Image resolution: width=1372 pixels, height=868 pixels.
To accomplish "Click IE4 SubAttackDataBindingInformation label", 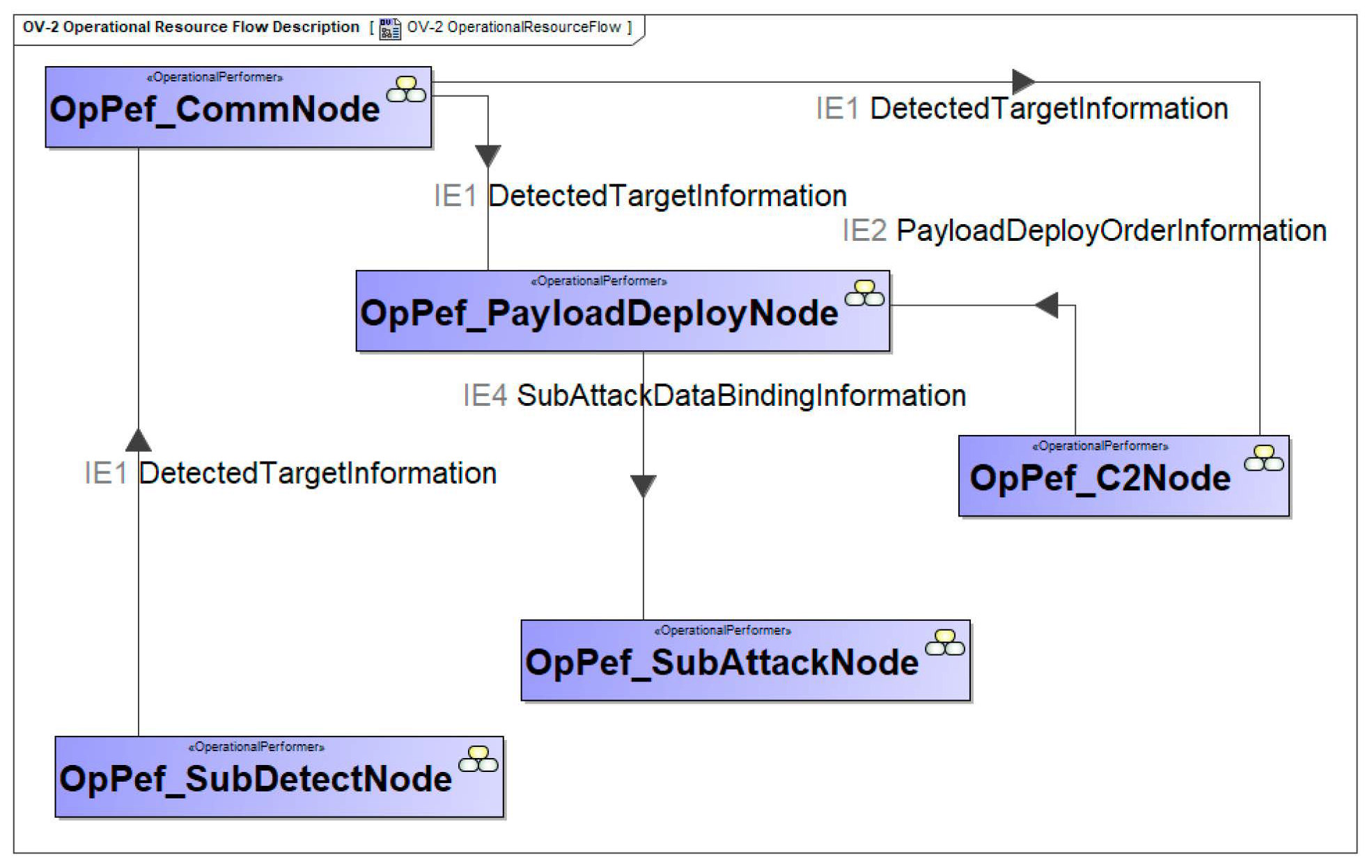I will pyautogui.click(x=715, y=396).
